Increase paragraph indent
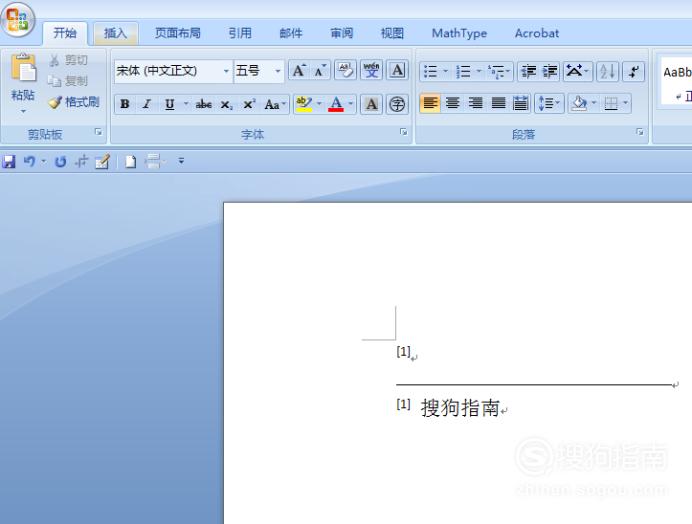This screenshot has width=692, height=524. coord(549,71)
